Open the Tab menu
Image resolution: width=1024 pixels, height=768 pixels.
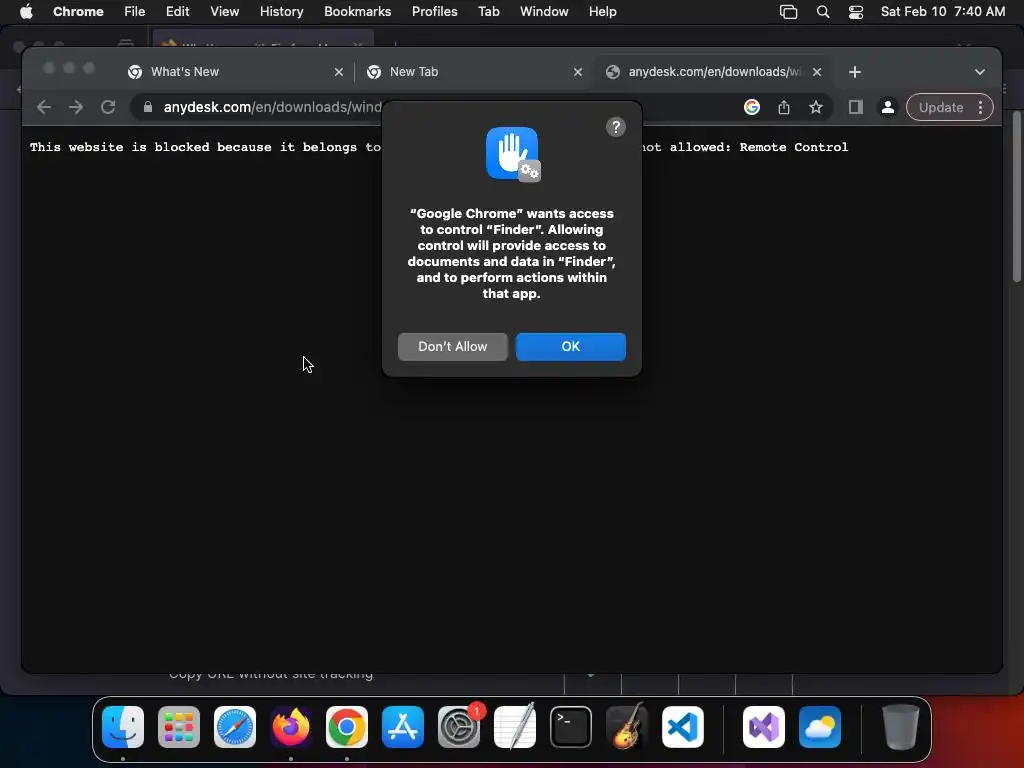point(488,12)
